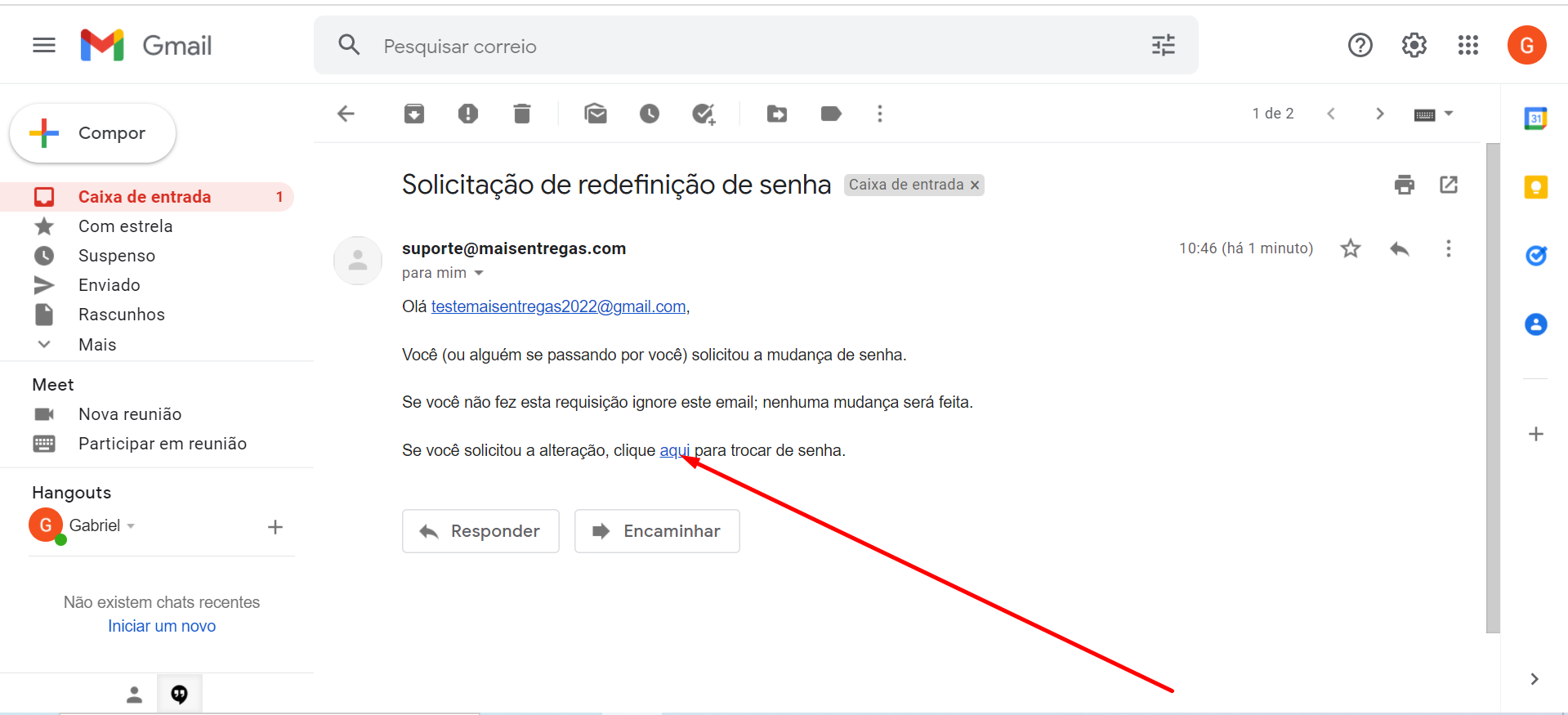Viewport: 1568px width, 715px height.
Task: Show recipient details arrow beside 'para mim'
Action: [x=479, y=273]
